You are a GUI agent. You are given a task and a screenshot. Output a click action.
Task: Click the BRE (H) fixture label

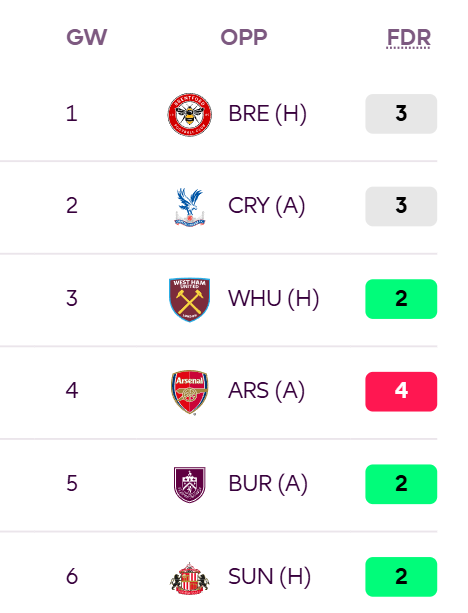(x=267, y=114)
